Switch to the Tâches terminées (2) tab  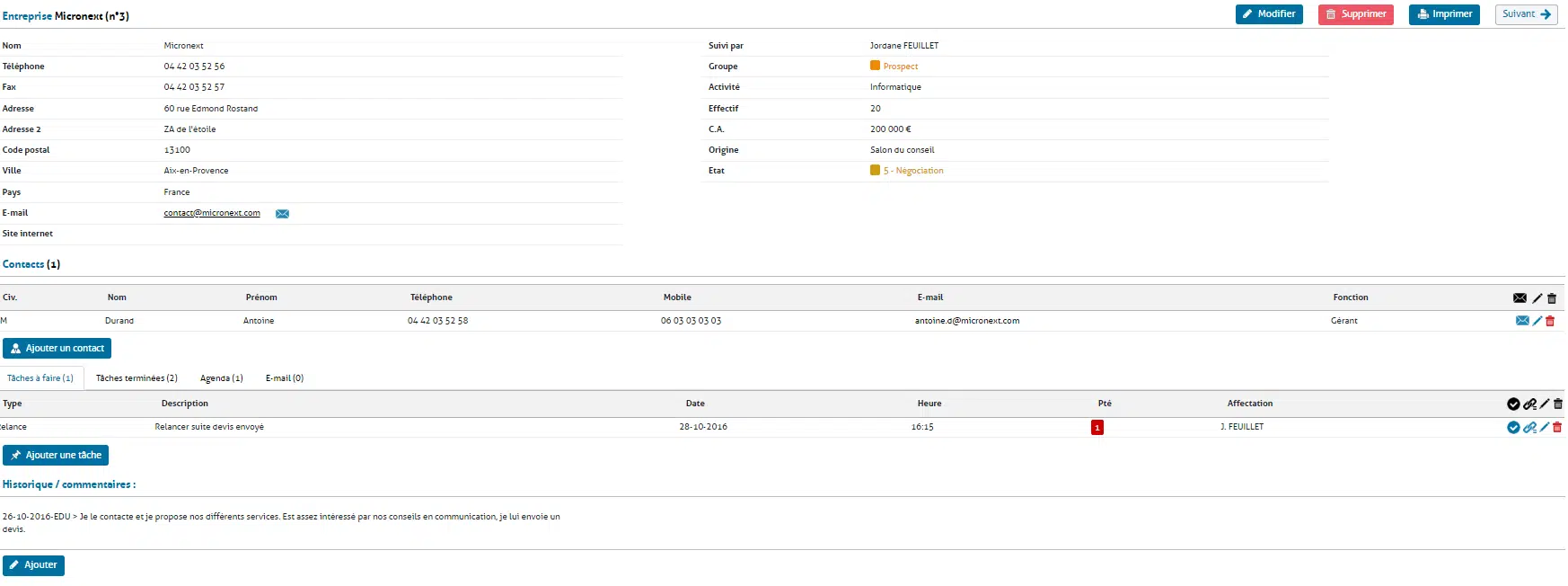pos(137,378)
